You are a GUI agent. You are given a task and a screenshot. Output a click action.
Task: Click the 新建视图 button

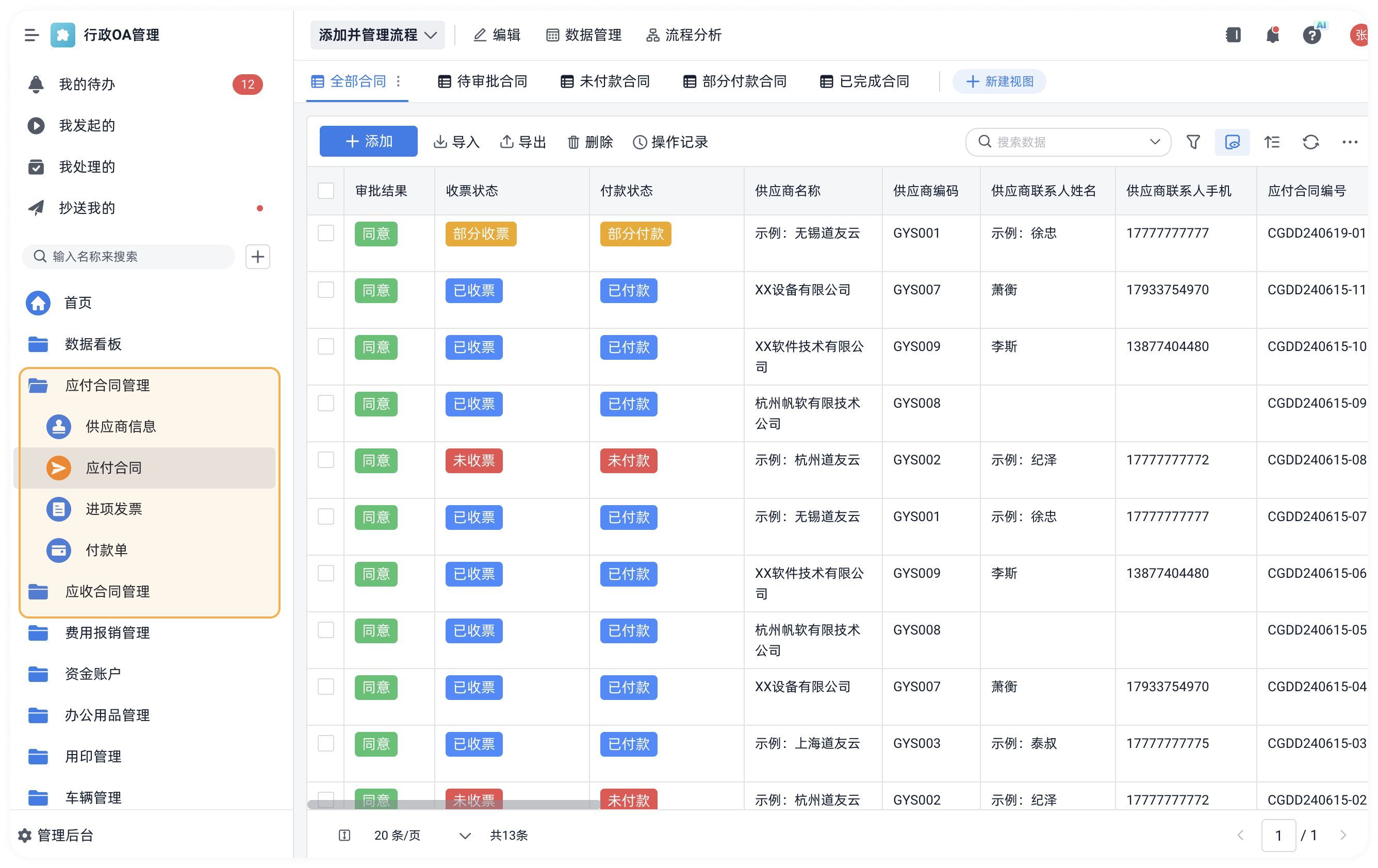(x=999, y=81)
